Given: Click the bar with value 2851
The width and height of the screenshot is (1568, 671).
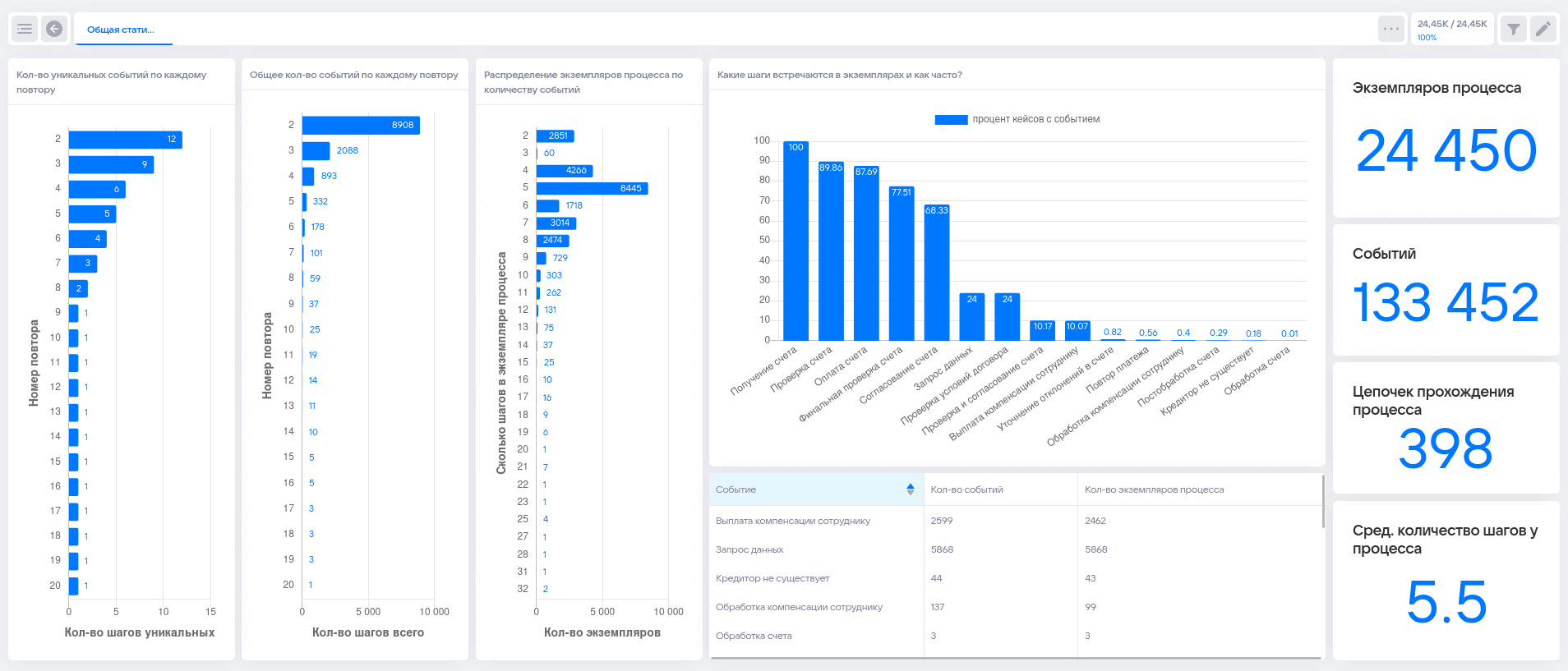Looking at the screenshot, I should 556,136.
